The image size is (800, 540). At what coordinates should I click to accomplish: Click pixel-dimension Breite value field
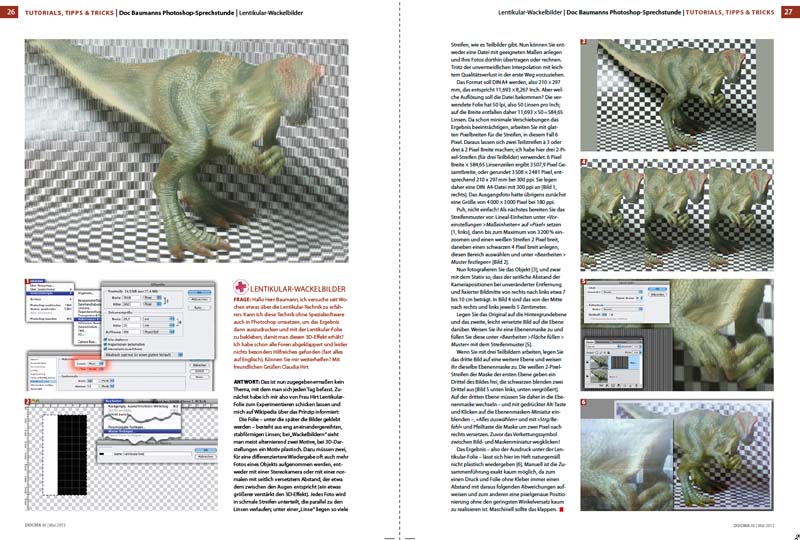tap(132, 298)
